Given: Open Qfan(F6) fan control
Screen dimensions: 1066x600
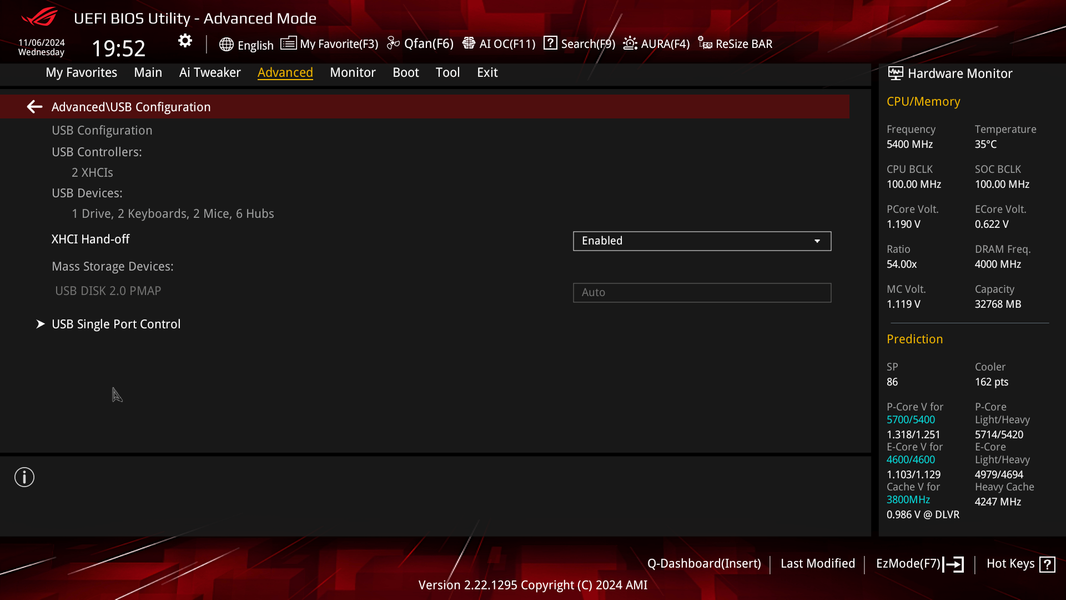Looking at the screenshot, I should [x=420, y=43].
